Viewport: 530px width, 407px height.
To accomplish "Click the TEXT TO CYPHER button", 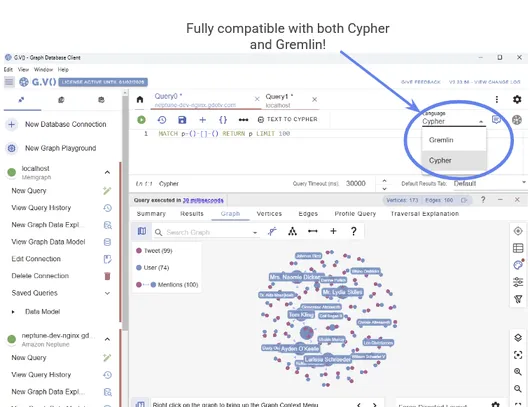I will [x=288, y=119].
